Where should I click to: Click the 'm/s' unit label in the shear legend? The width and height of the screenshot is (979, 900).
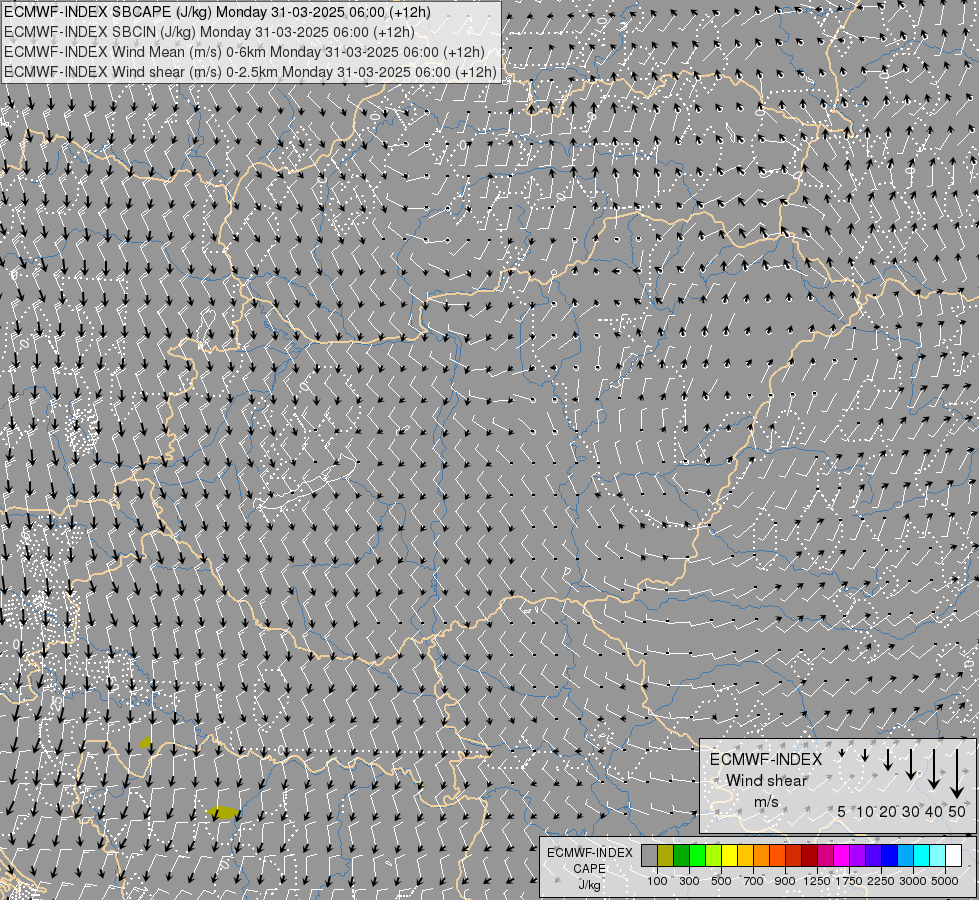click(766, 801)
